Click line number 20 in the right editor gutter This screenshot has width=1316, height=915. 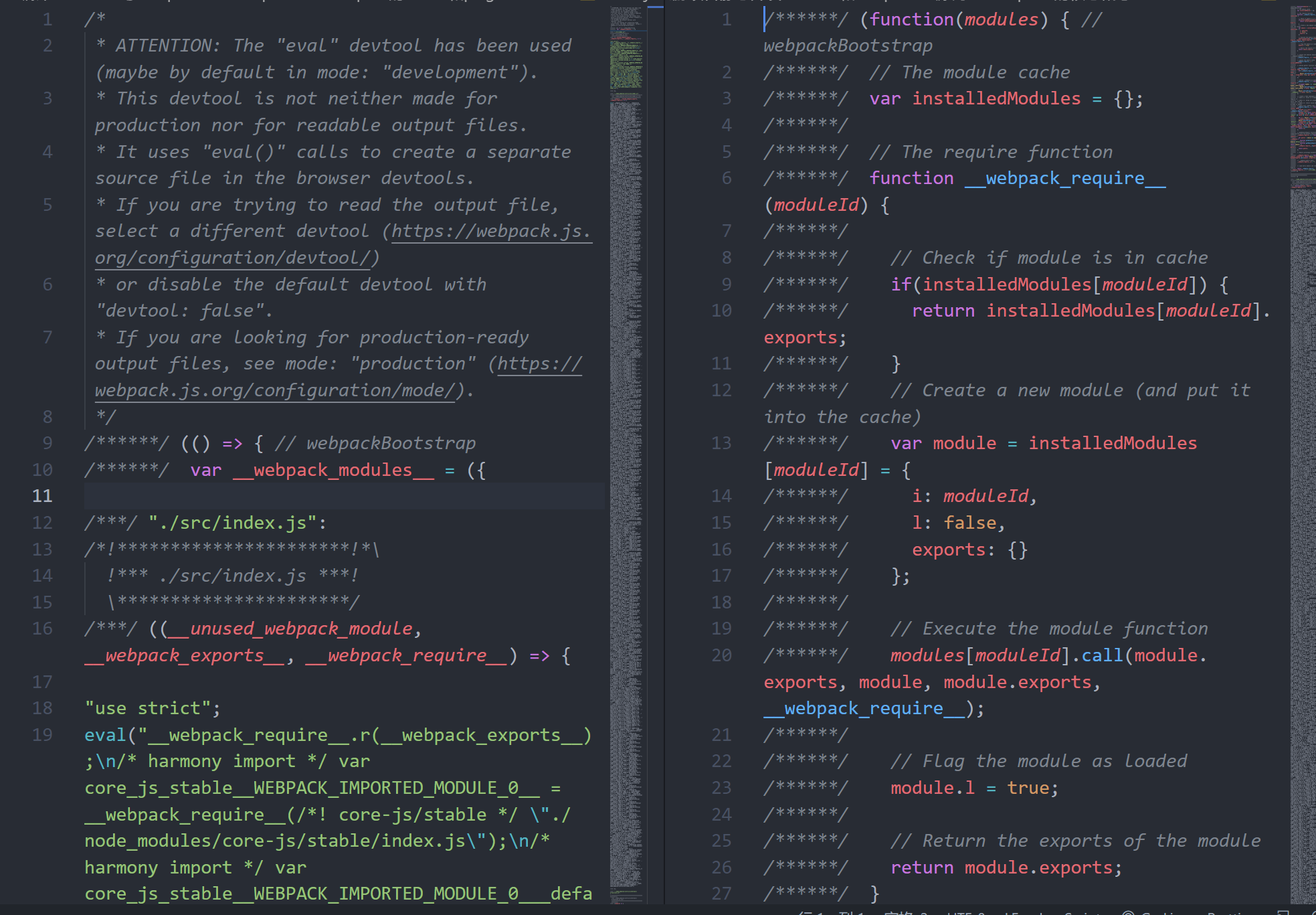click(x=721, y=655)
